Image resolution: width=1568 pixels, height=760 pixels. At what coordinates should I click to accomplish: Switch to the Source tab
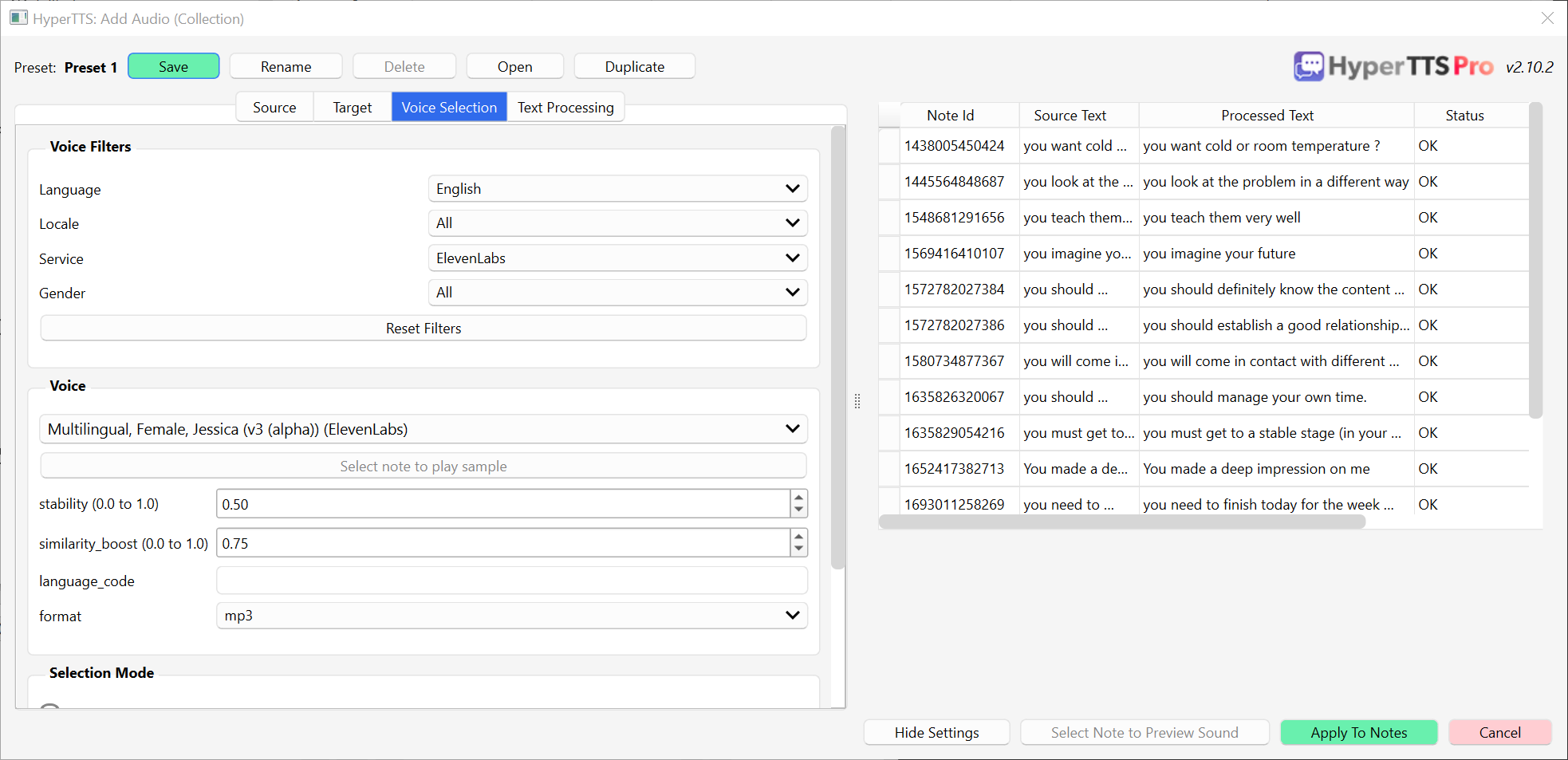274,107
